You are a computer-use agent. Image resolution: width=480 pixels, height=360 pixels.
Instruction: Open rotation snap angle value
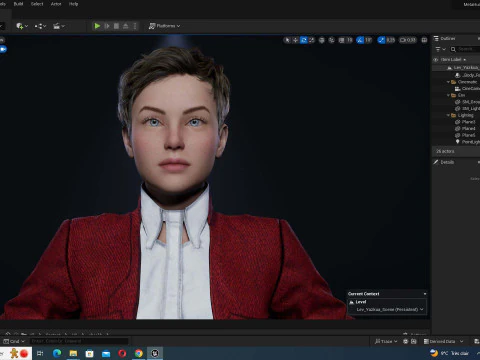pos(368,40)
